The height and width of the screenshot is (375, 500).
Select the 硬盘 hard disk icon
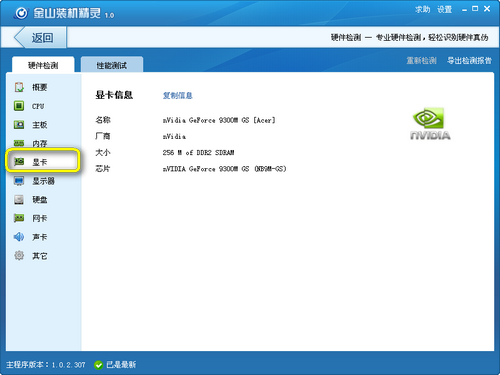pos(19,200)
